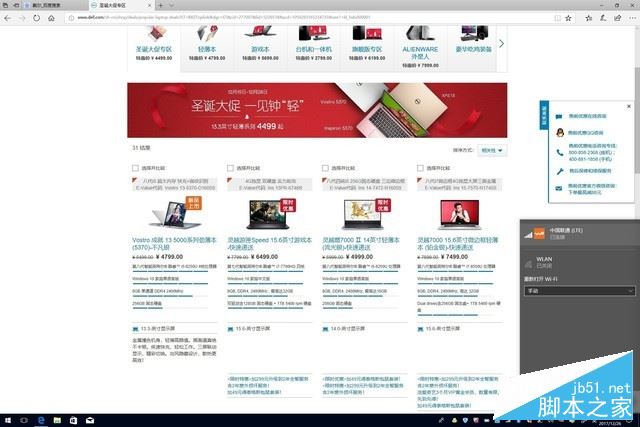This screenshot has height=427, width=640.
Task: Go back using the browser back arrow
Action: point(7,18)
